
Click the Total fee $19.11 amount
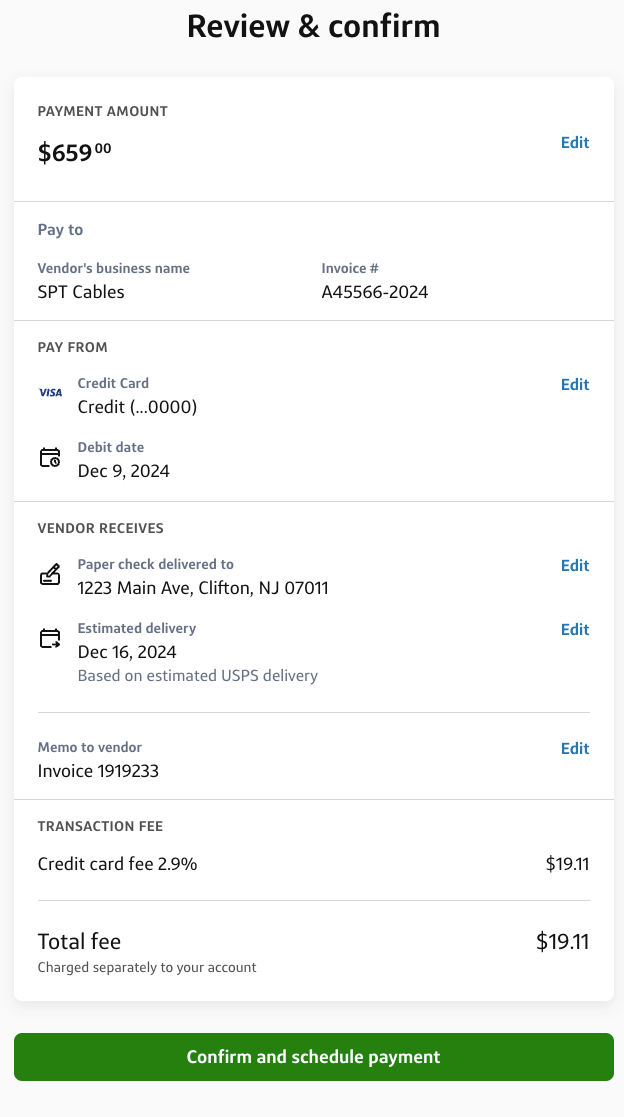point(562,941)
